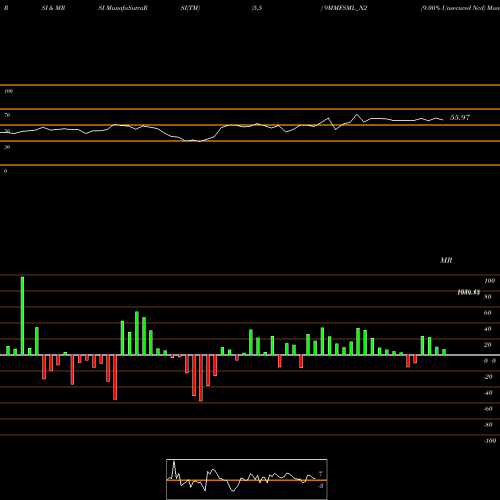This screenshot has height=500, width=500.
Task: Click the '(5,5' parameter text
Action: (257, 8)
